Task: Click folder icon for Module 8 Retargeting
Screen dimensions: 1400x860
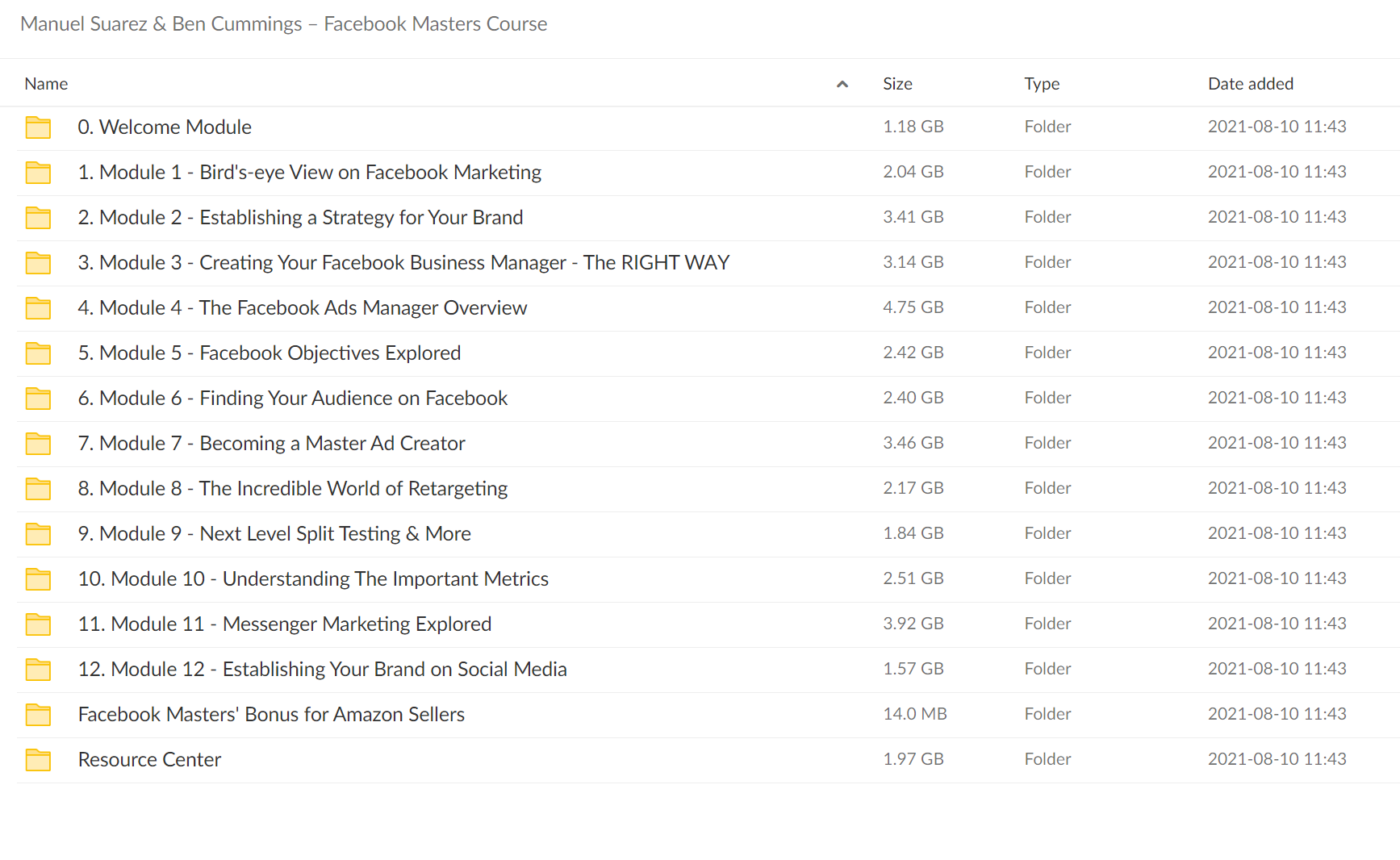Action: click(x=38, y=489)
